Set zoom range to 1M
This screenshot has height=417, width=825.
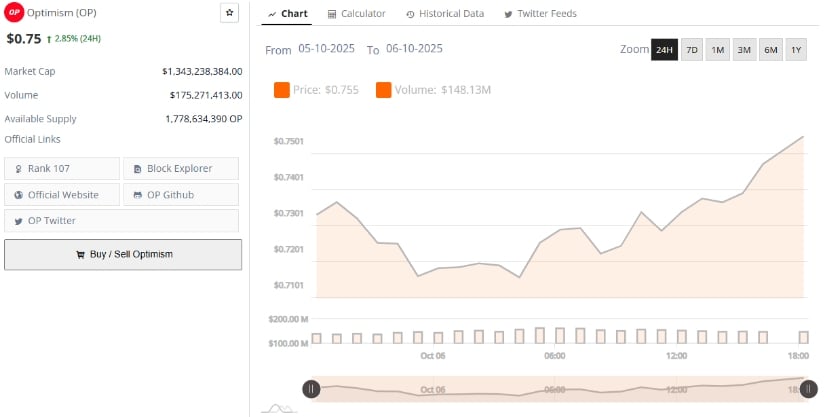point(718,50)
